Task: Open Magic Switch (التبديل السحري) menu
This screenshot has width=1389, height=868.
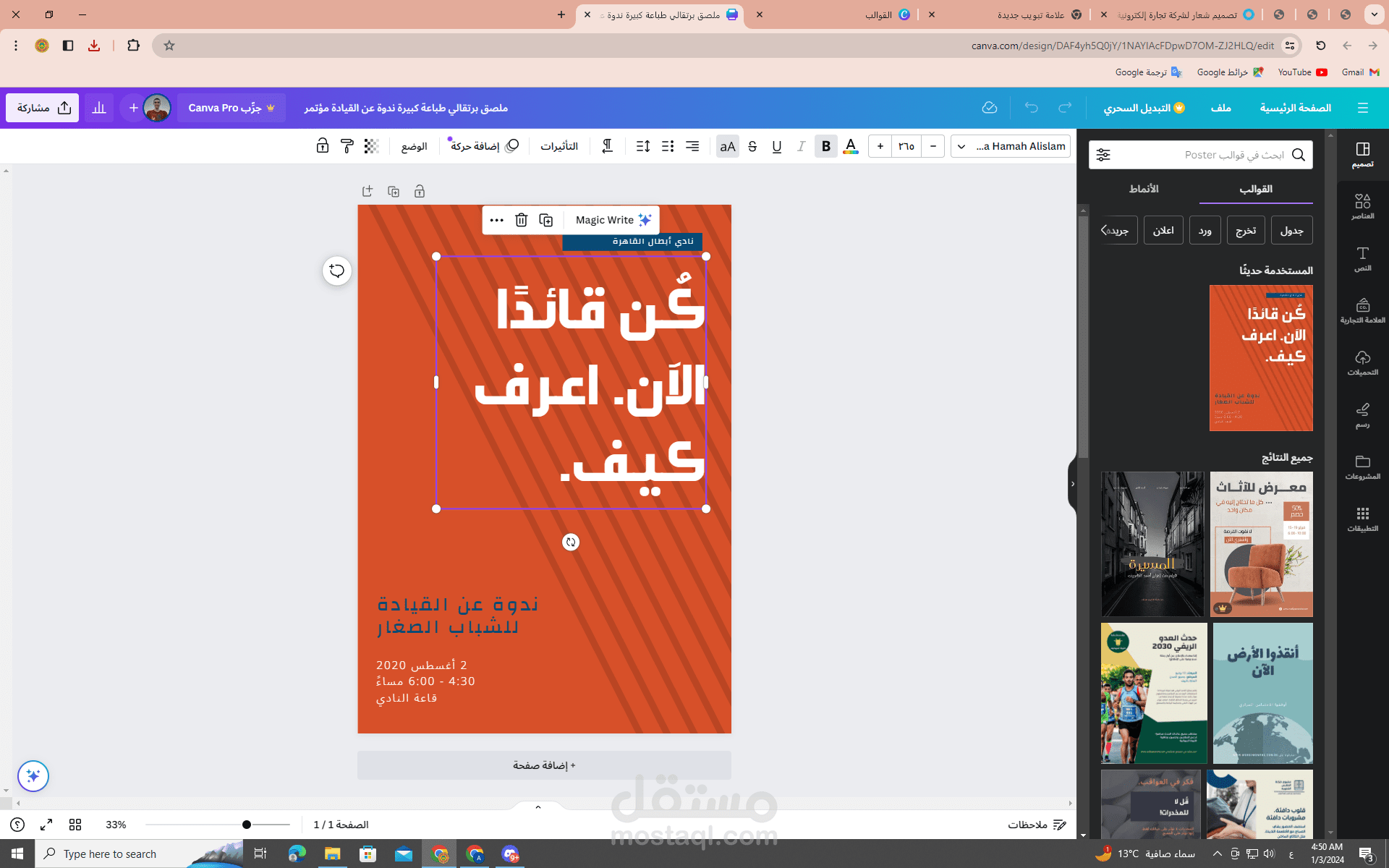Action: pos(1144,108)
